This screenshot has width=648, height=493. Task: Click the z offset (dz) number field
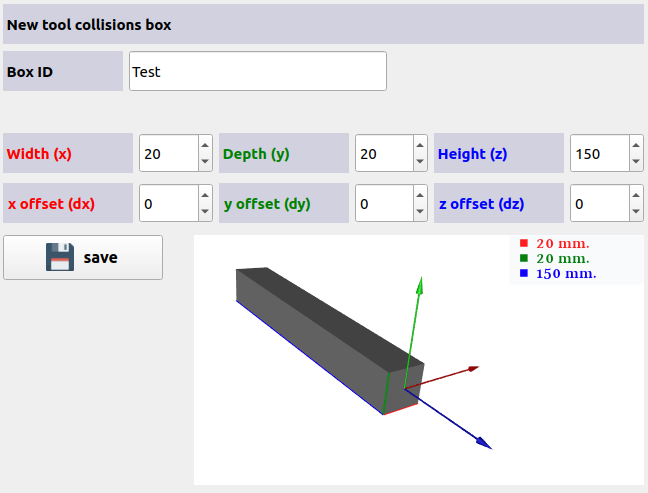click(x=600, y=203)
